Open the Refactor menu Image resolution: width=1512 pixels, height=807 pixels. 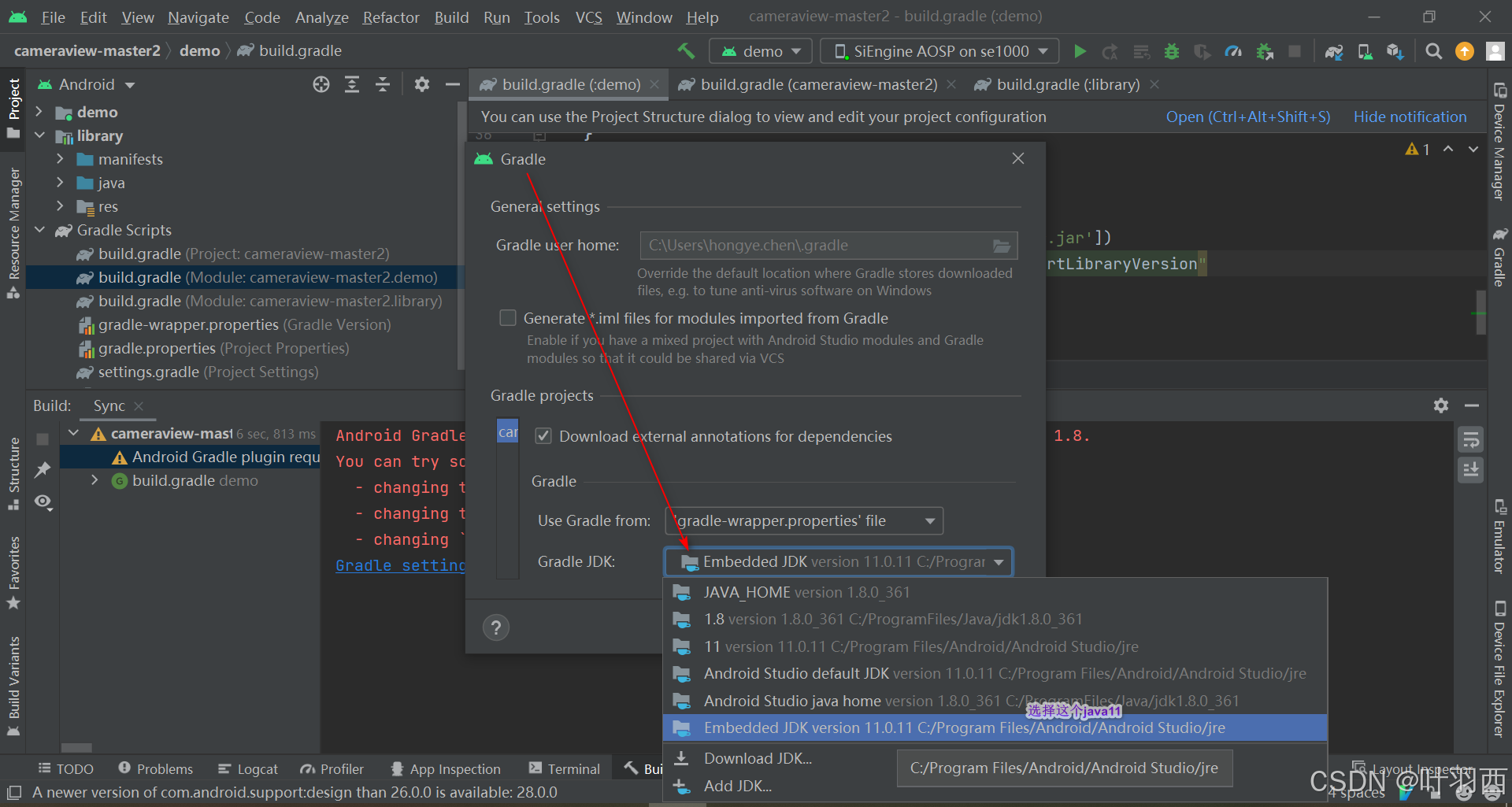point(391,17)
